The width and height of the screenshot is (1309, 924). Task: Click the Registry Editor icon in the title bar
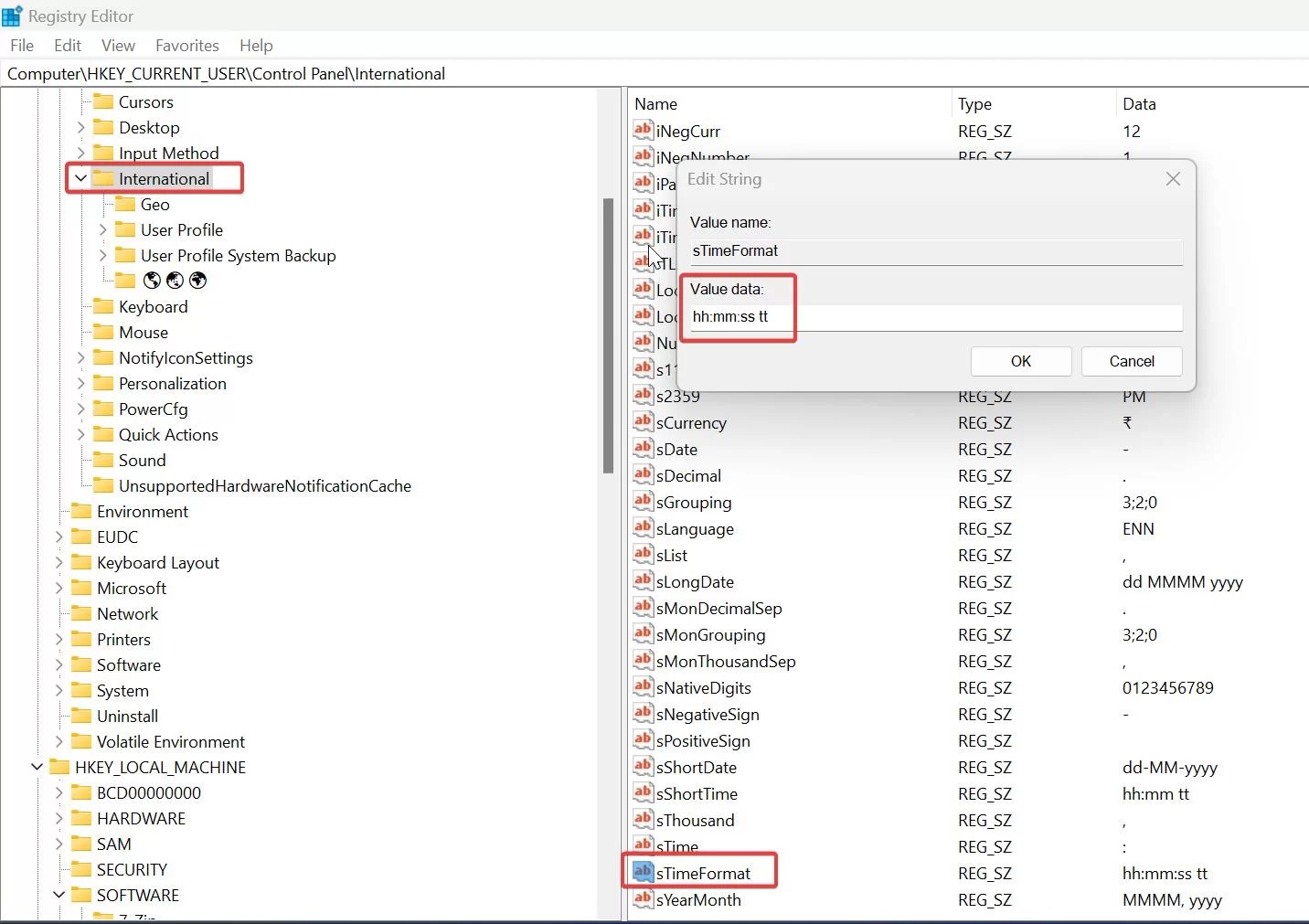[12, 16]
